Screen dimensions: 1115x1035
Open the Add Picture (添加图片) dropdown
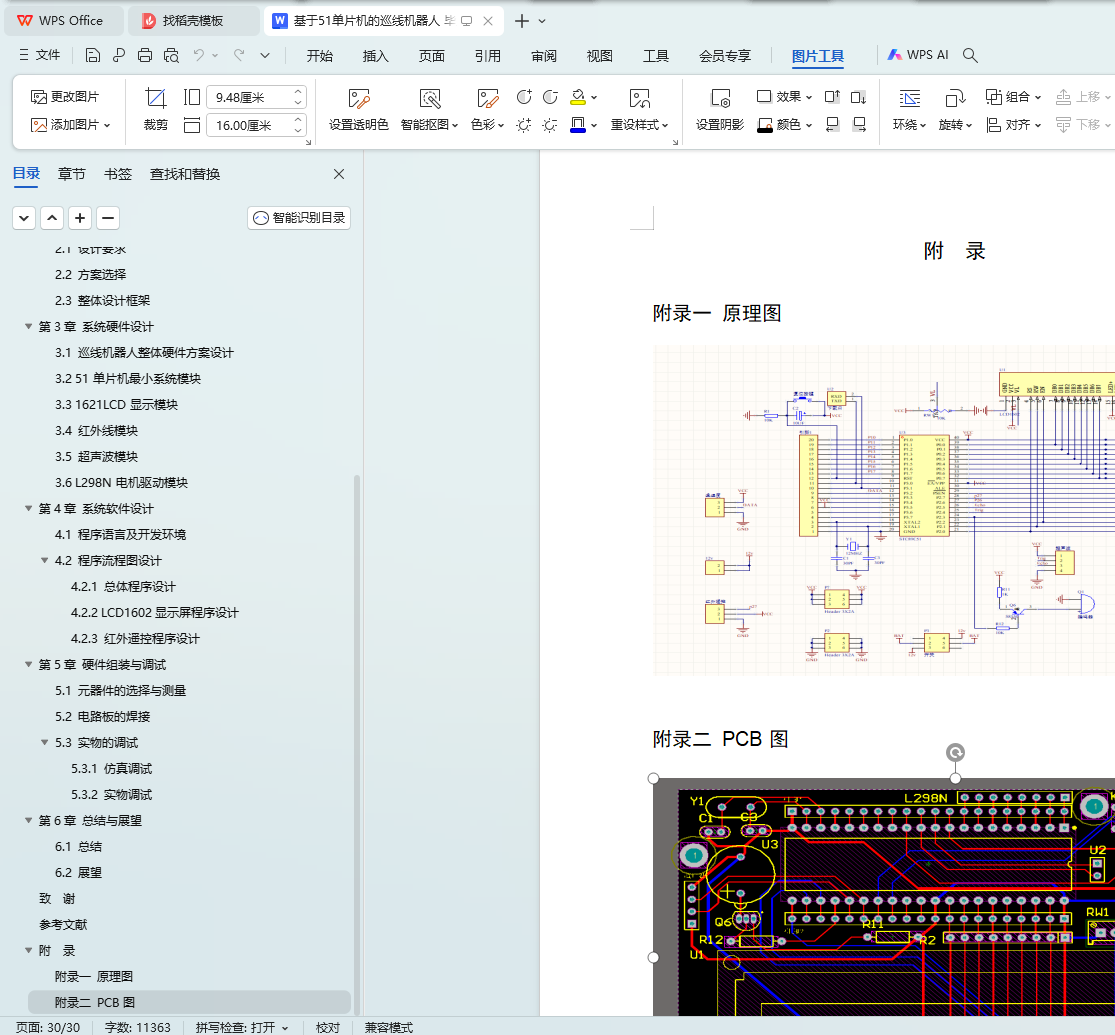click(x=107, y=125)
